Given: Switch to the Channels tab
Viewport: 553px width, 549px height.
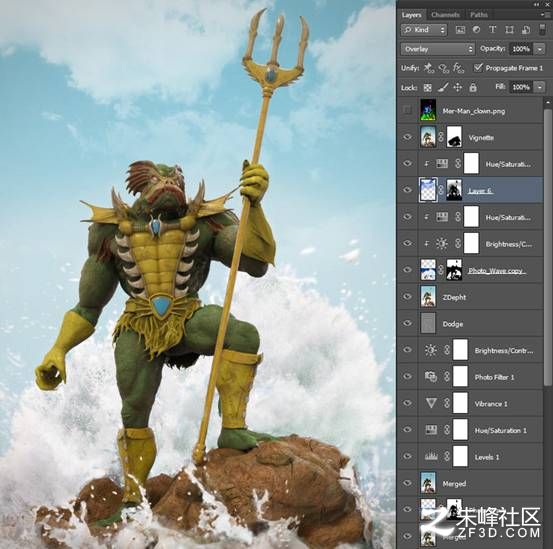Looking at the screenshot, I should (445, 15).
